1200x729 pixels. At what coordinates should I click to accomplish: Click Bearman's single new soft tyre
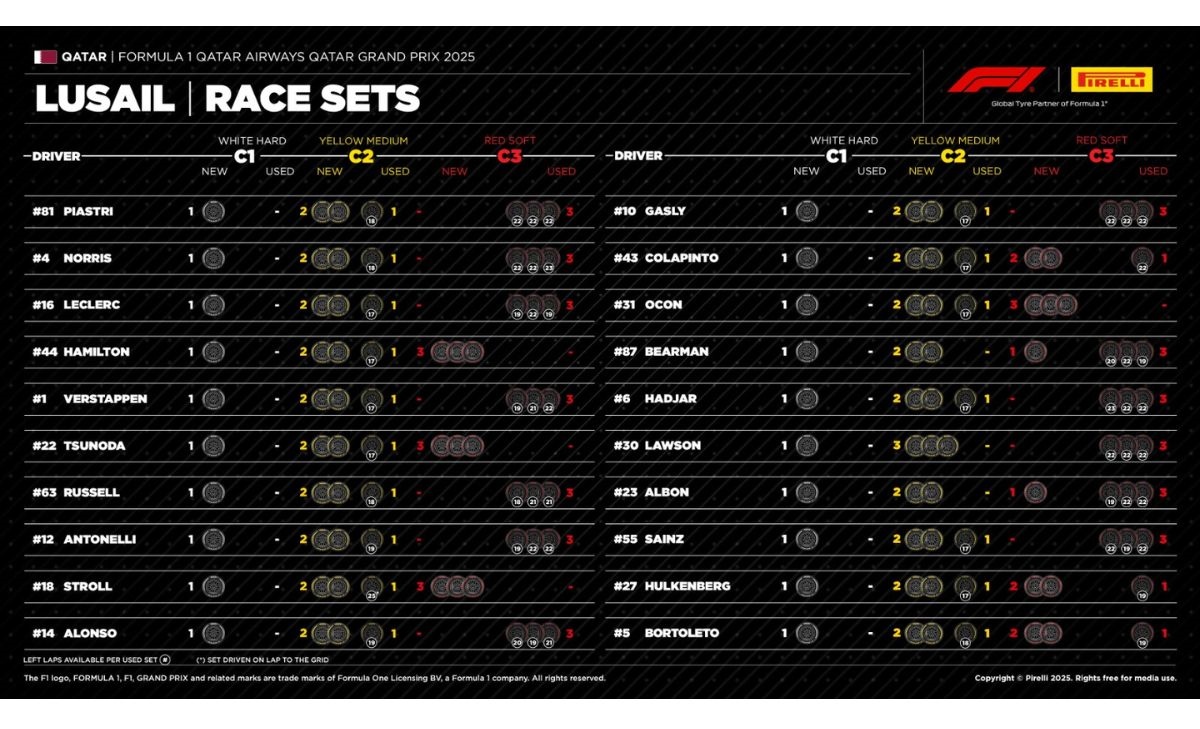(1035, 352)
